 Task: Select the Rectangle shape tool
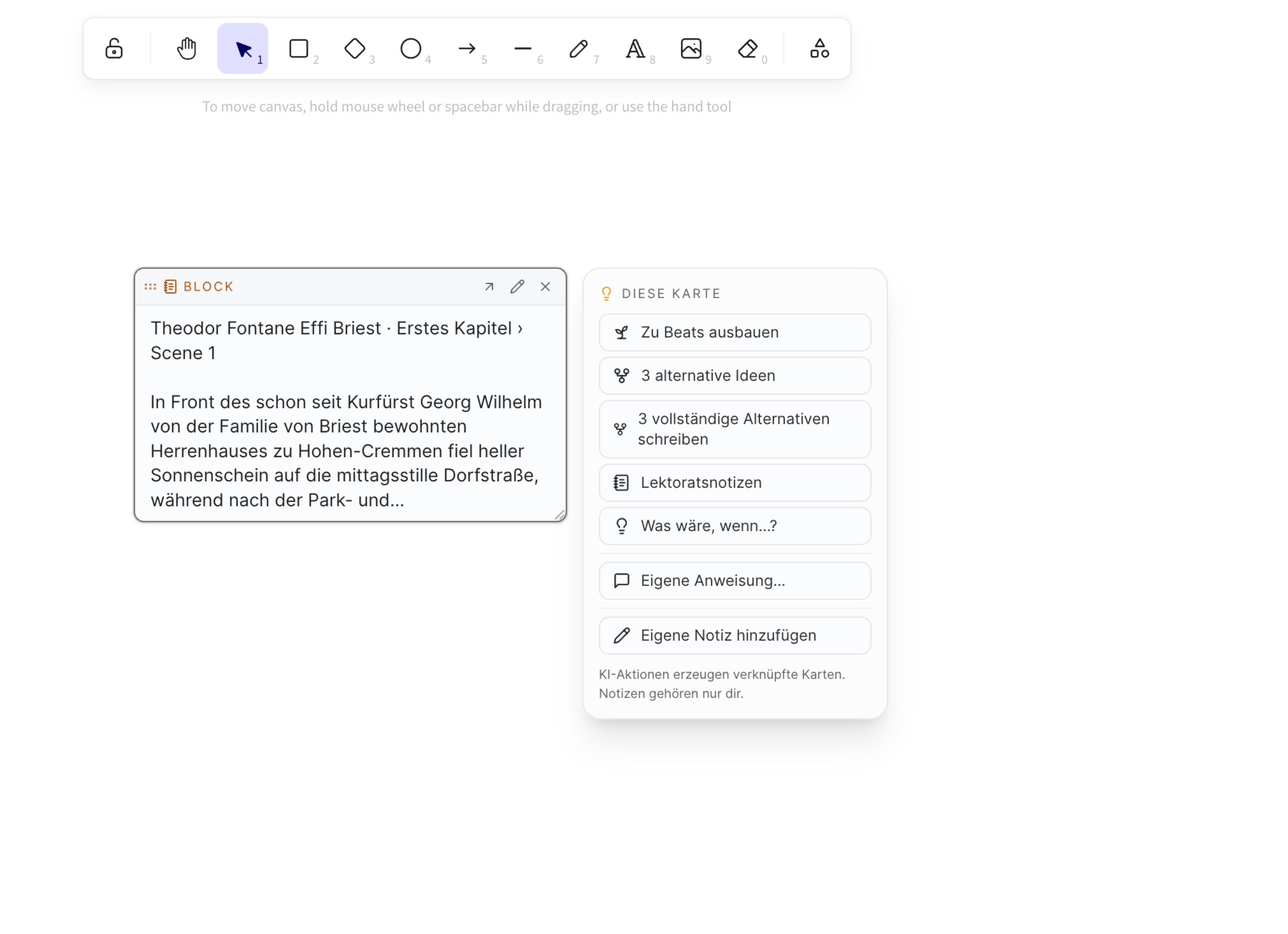point(299,48)
